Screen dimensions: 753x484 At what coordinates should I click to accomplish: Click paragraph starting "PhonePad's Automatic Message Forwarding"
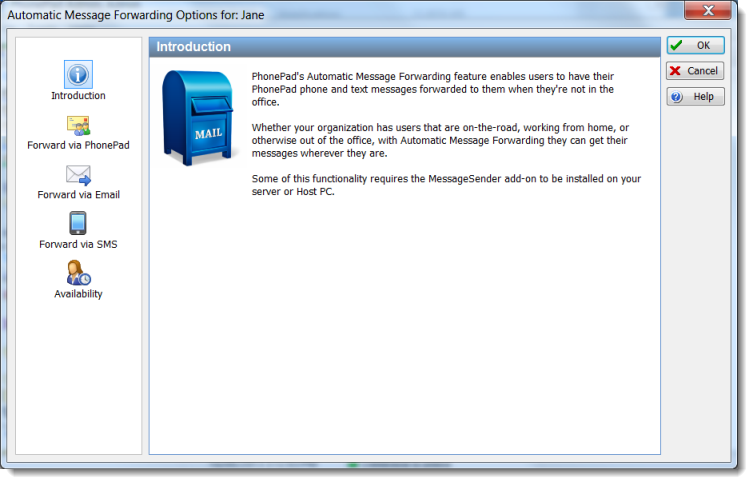(433, 89)
